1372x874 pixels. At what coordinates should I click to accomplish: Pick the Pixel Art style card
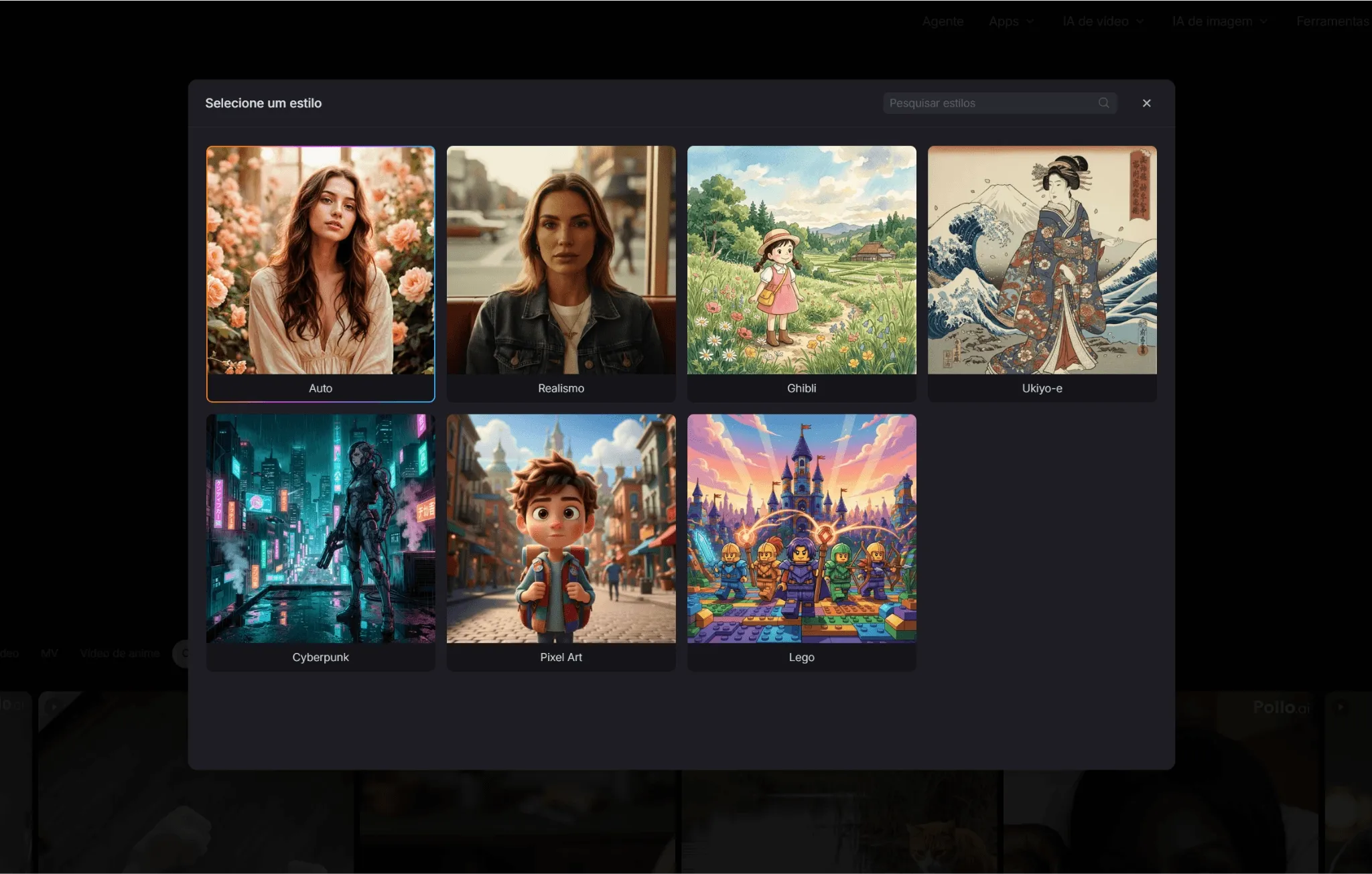point(561,542)
